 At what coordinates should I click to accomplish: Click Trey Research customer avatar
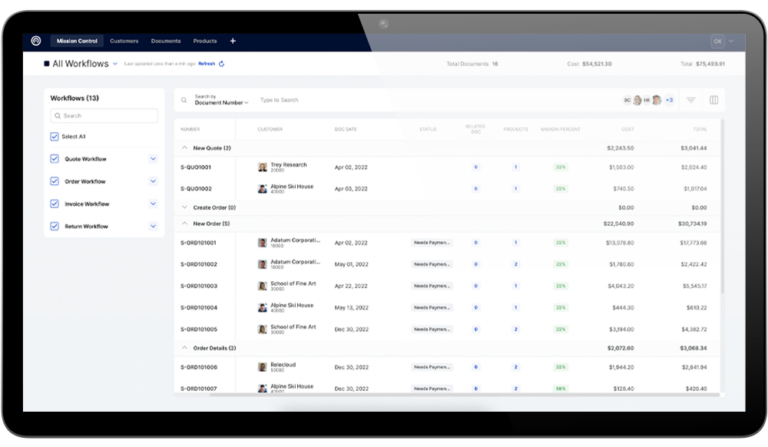tap(263, 167)
